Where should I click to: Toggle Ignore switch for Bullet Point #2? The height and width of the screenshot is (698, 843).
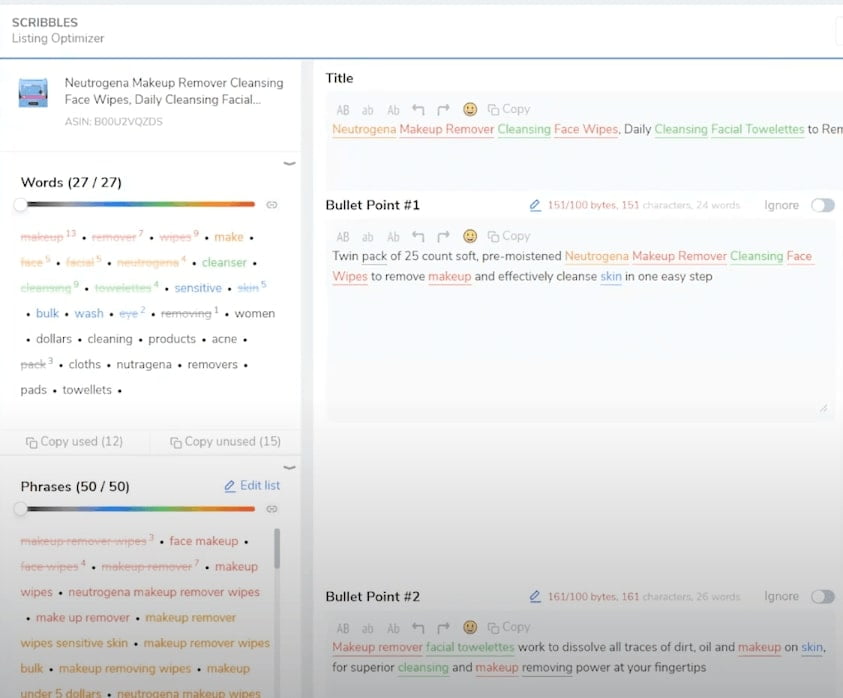pyautogui.click(x=823, y=596)
